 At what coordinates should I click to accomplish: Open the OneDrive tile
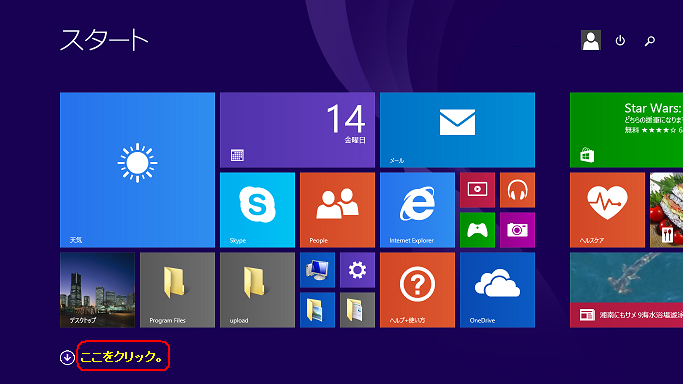click(x=497, y=290)
